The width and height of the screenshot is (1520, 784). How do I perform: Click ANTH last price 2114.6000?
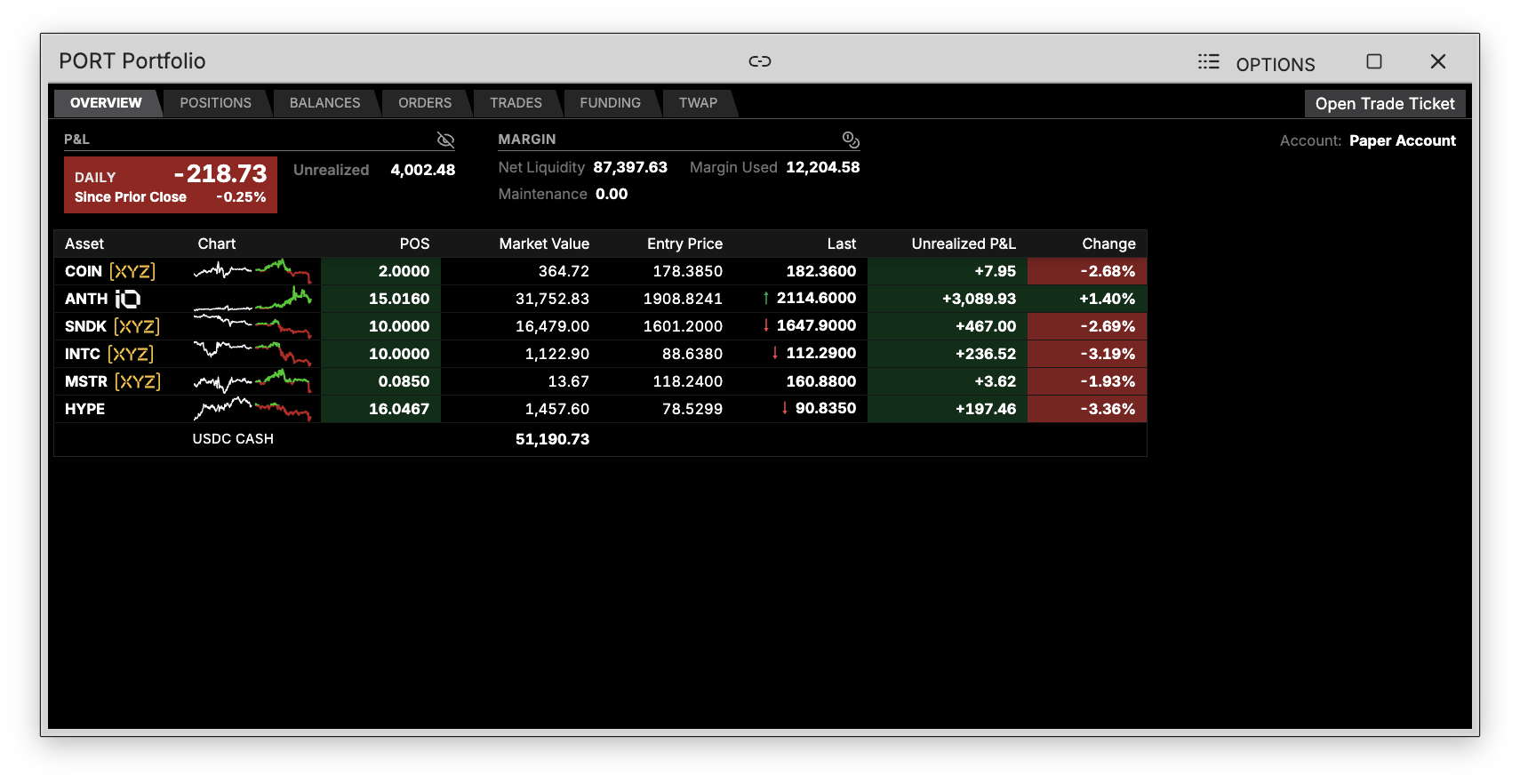click(x=816, y=298)
